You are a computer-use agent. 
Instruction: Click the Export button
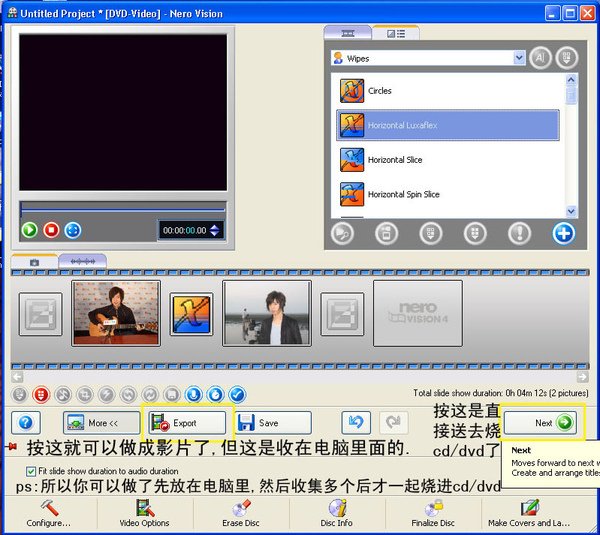click(187, 423)
